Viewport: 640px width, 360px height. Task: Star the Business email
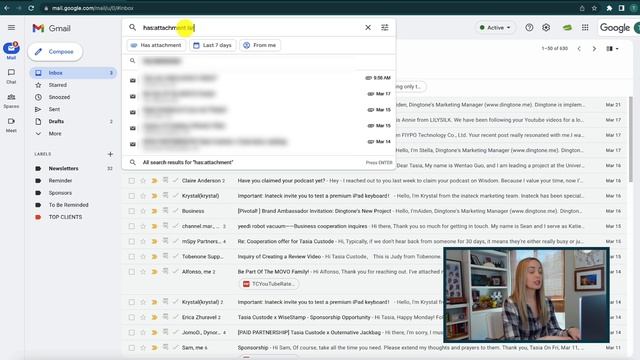click(143, 211)
